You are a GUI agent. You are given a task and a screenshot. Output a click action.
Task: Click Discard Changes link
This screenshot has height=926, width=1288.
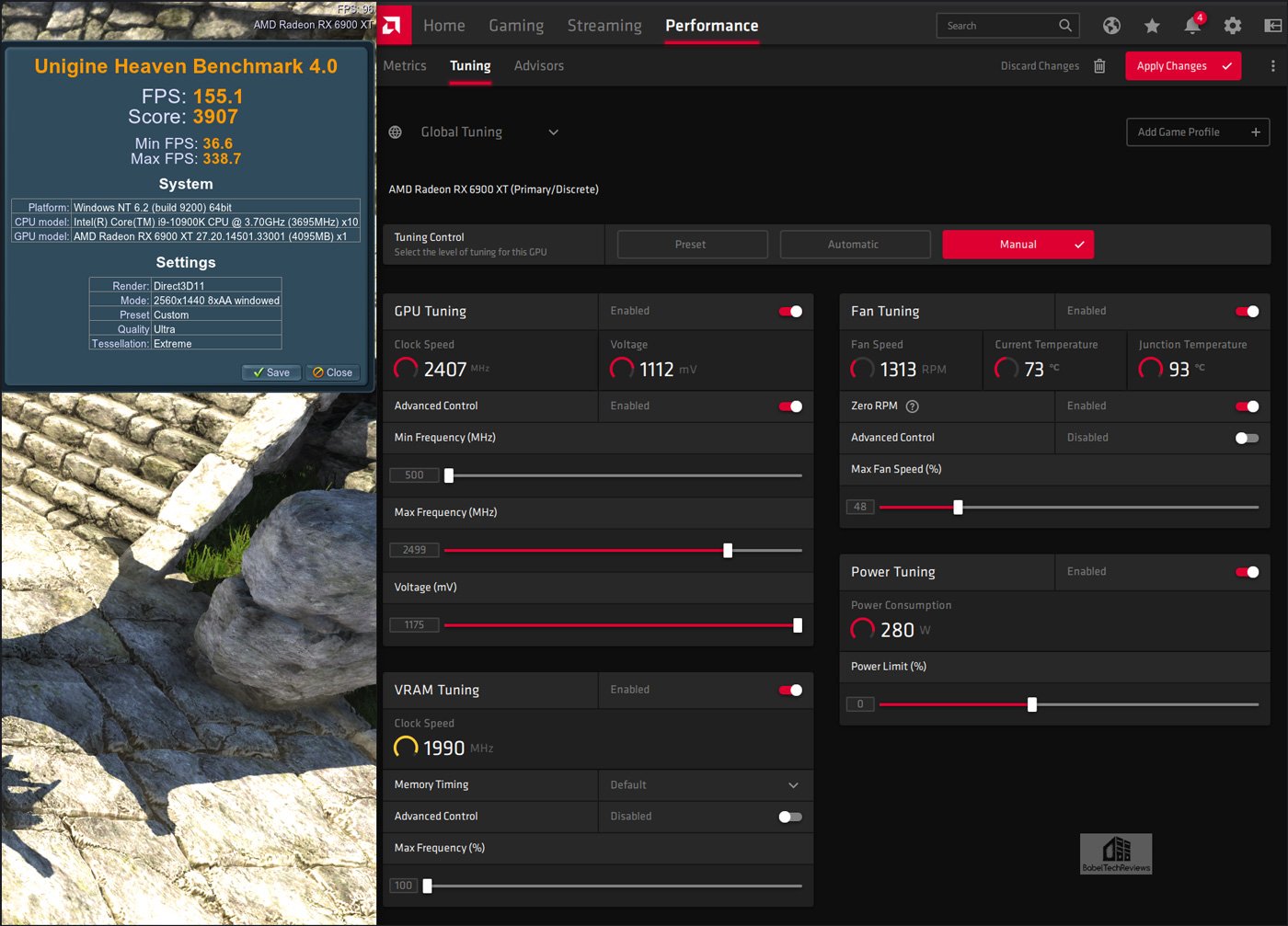tap(1040, 66)
